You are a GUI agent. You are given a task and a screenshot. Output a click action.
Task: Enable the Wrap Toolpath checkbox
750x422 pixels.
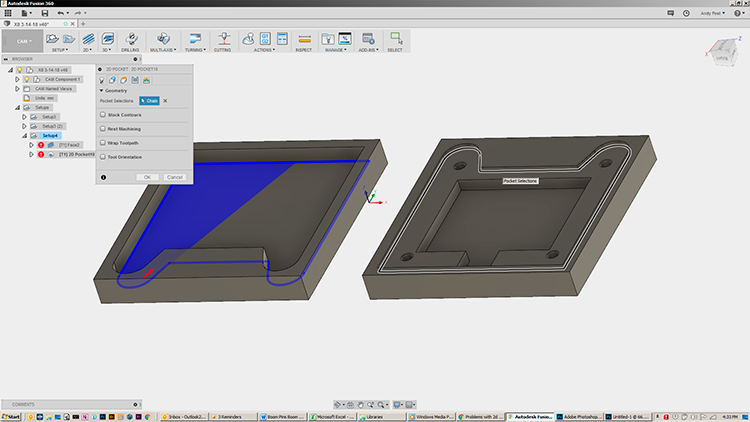(x=103, y=143)
